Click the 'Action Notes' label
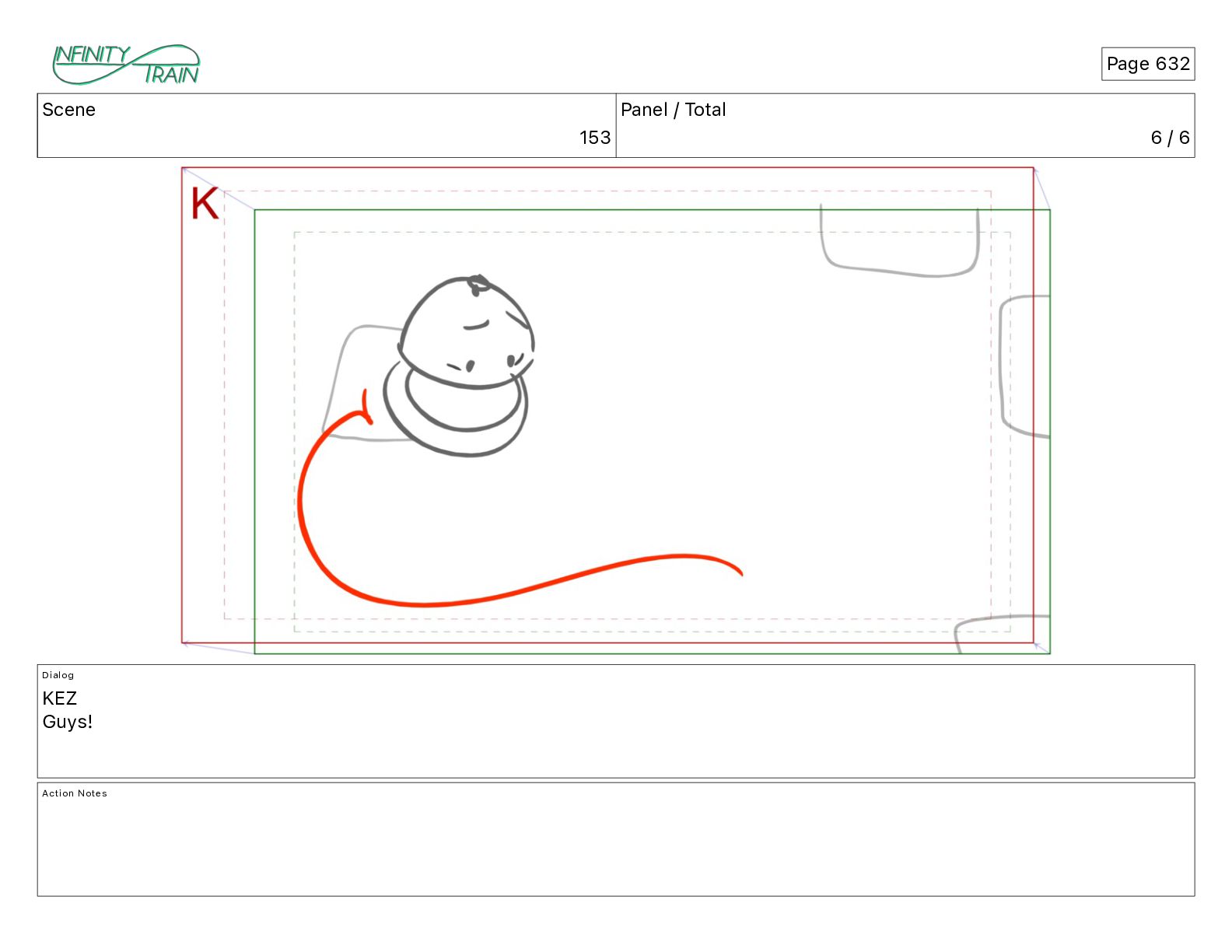1232x952 pixels. coord(75,793)
